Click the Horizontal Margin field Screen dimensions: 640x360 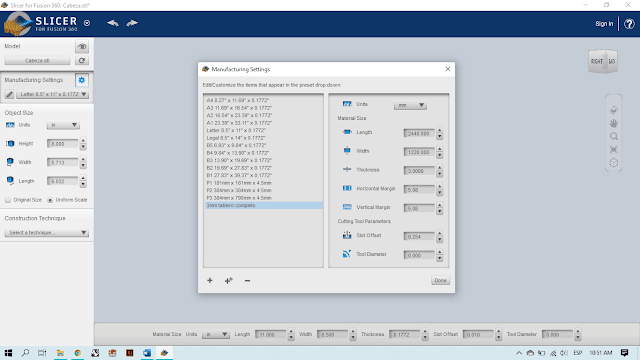(419, 190)
